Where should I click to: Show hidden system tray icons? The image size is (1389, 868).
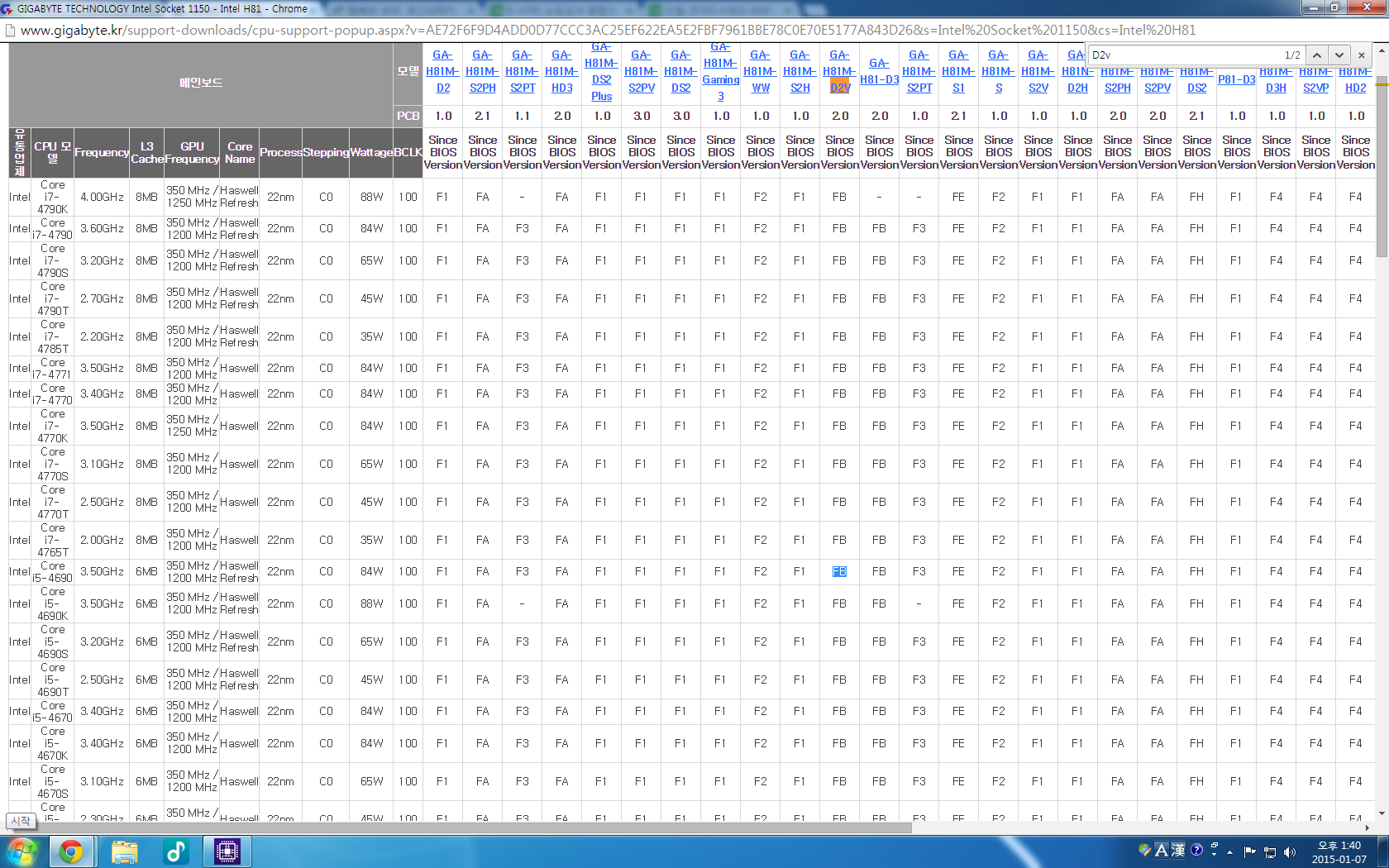click(1229, 852)
